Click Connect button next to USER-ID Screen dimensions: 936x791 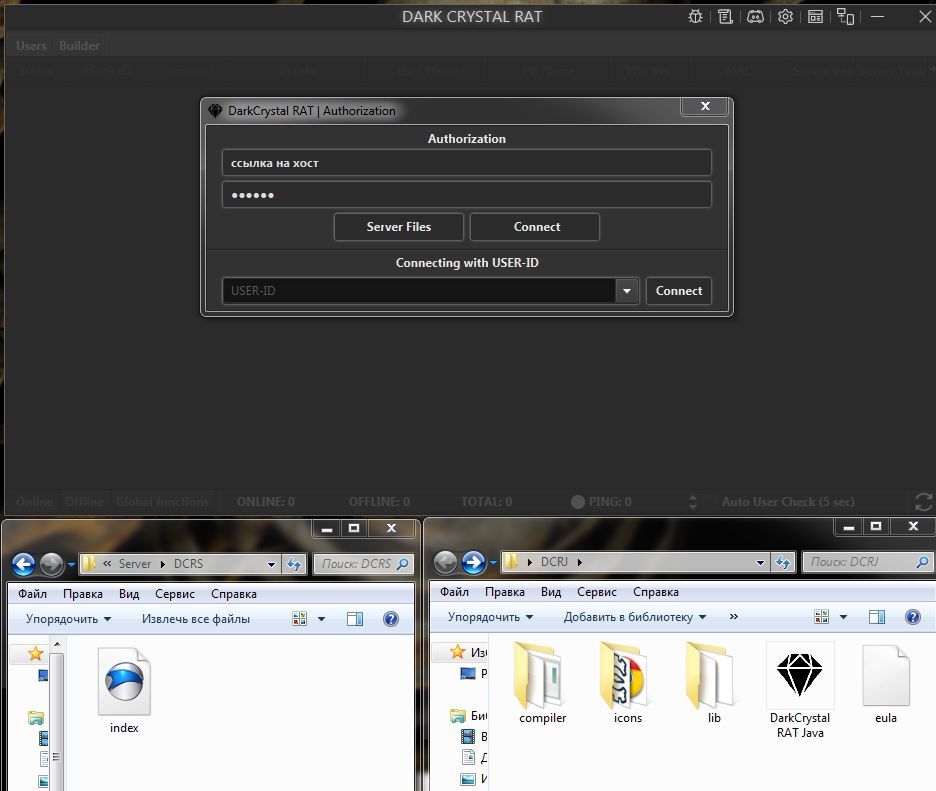tap(679, 291)
